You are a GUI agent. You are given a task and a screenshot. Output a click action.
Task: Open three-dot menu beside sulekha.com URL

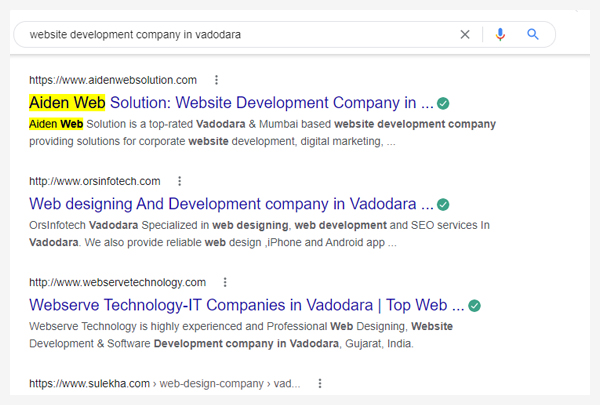pos(320,384)
